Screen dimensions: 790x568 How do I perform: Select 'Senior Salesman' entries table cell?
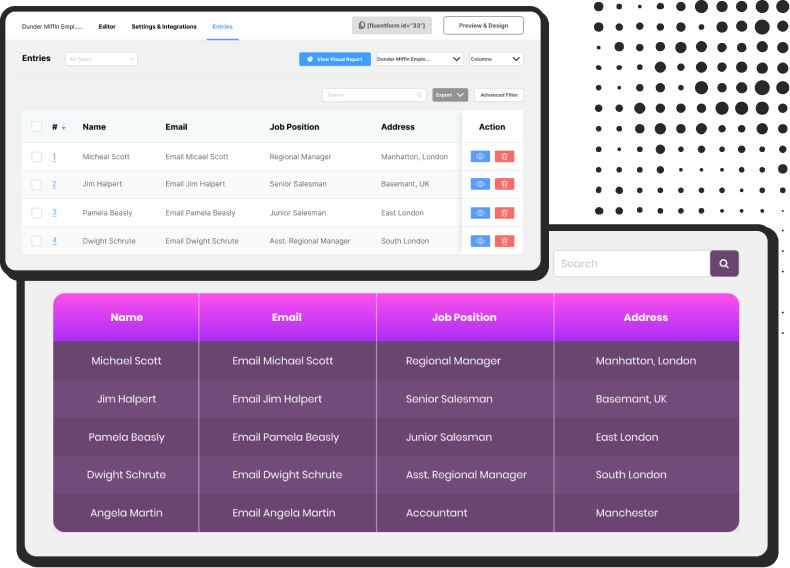click(x=298, y=184)
